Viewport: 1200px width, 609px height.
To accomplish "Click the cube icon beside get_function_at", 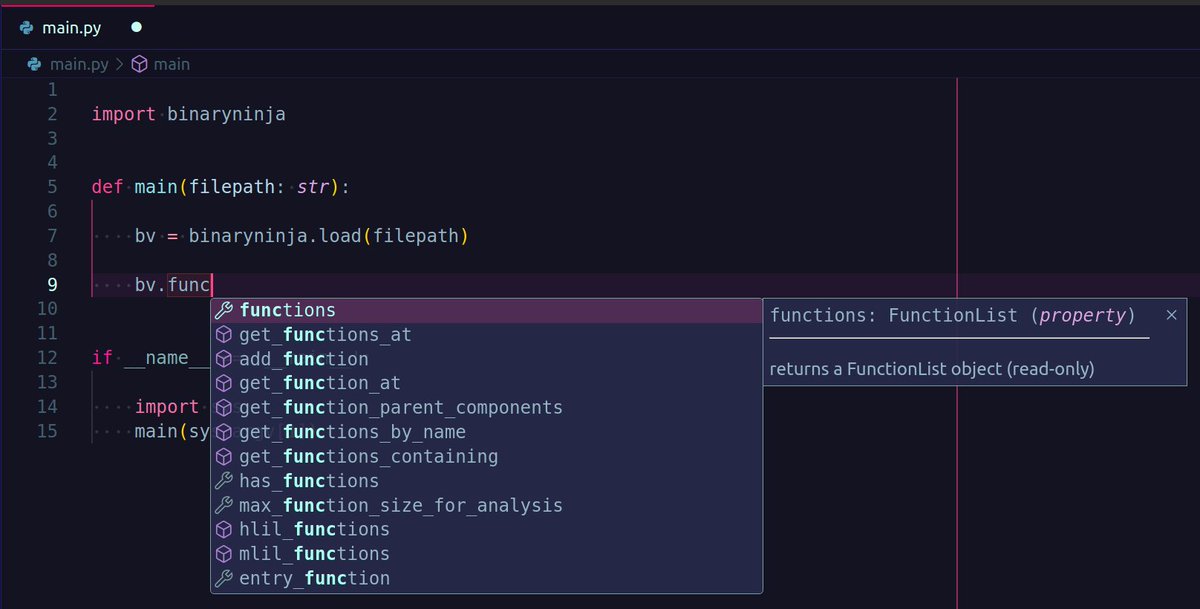I will click(224, 384).
